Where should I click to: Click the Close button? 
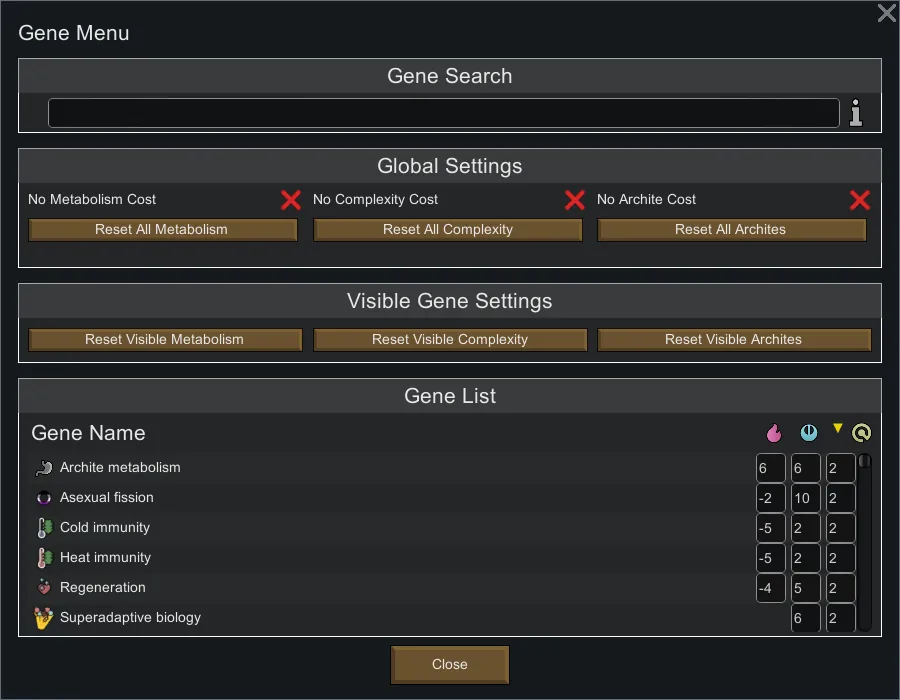click(x=450, y=664)
